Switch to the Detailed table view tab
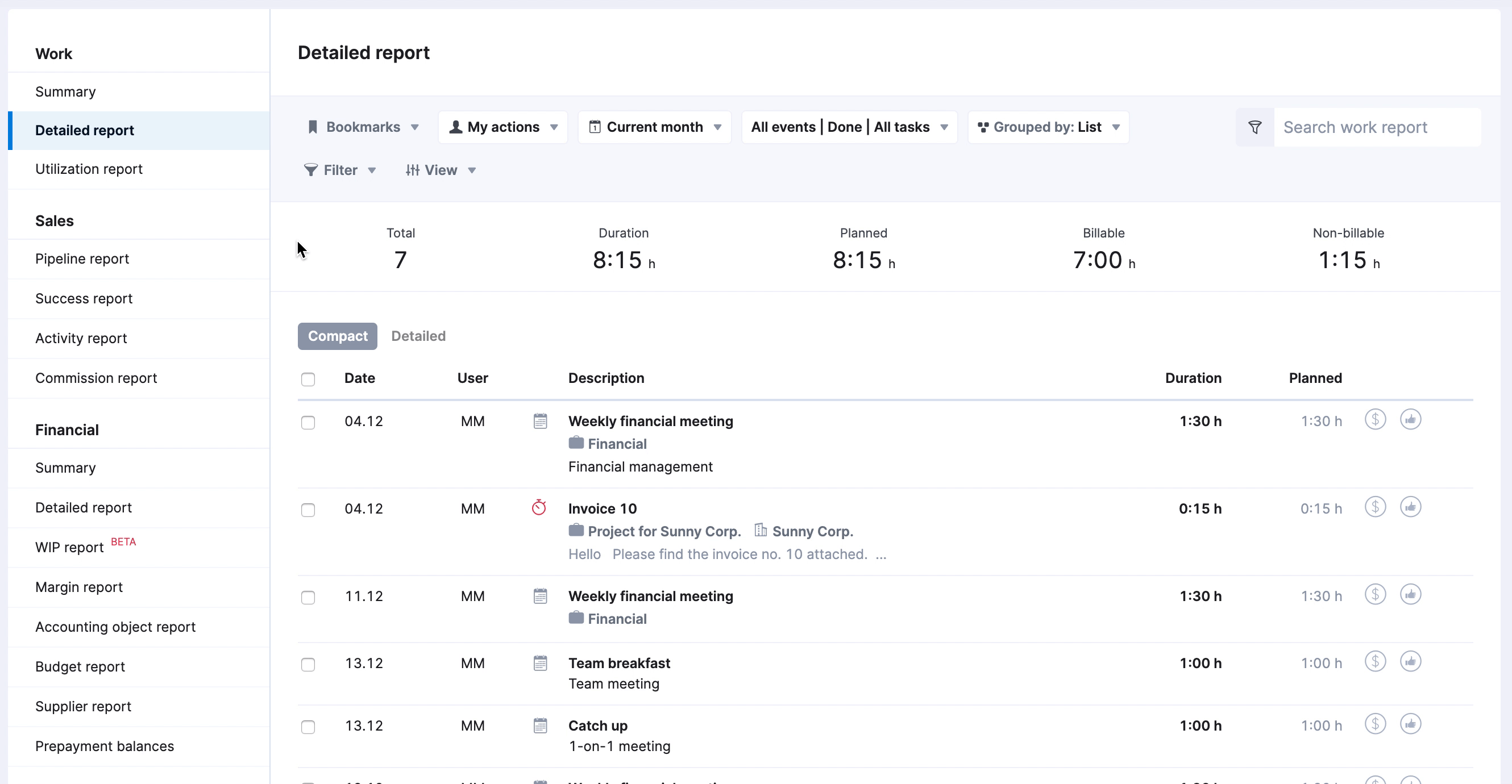Viewport: 1512px width, 784px height. tap(418, 336)
